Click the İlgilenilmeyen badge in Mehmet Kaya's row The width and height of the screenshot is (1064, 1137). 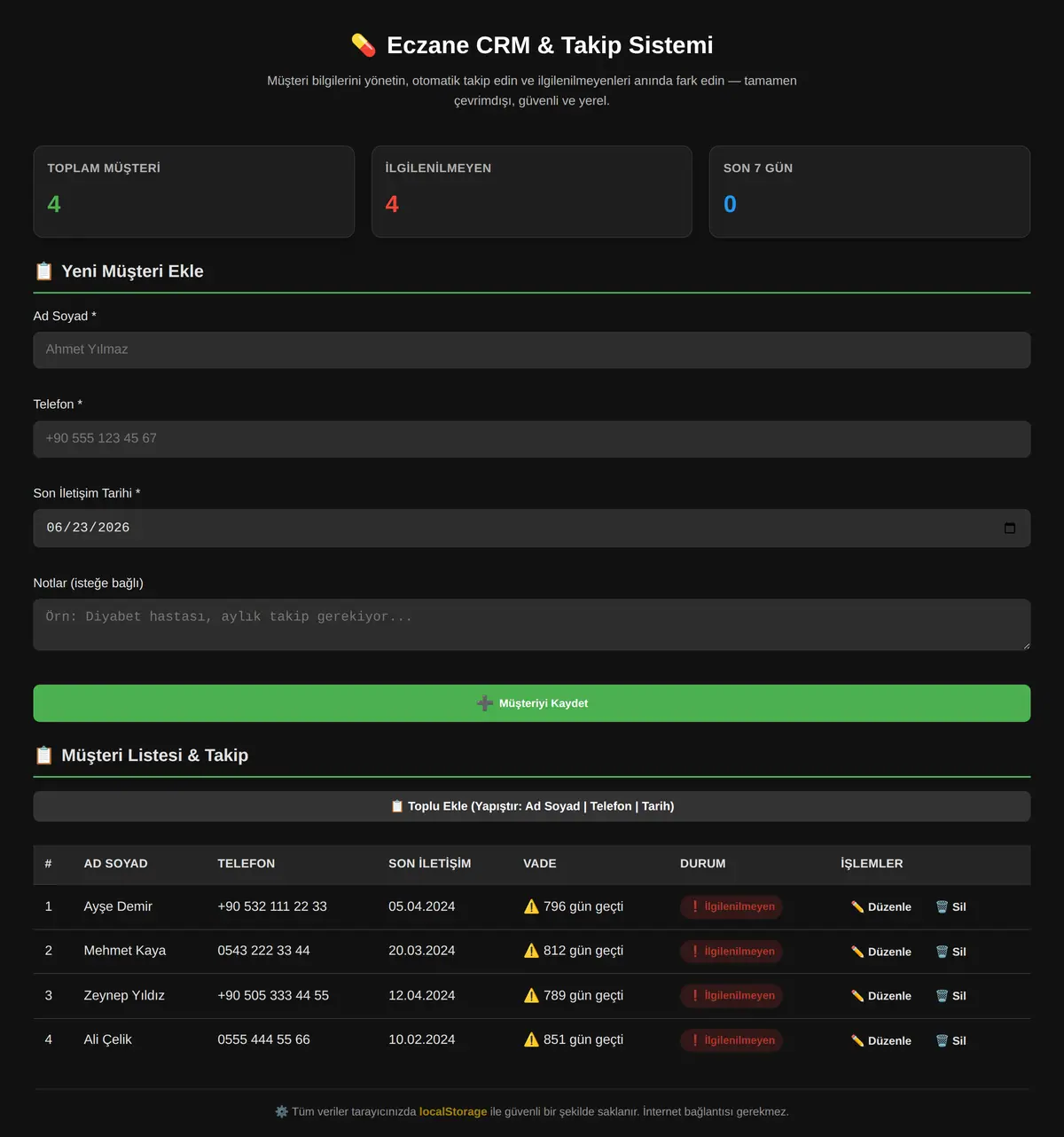coord(731,952)
